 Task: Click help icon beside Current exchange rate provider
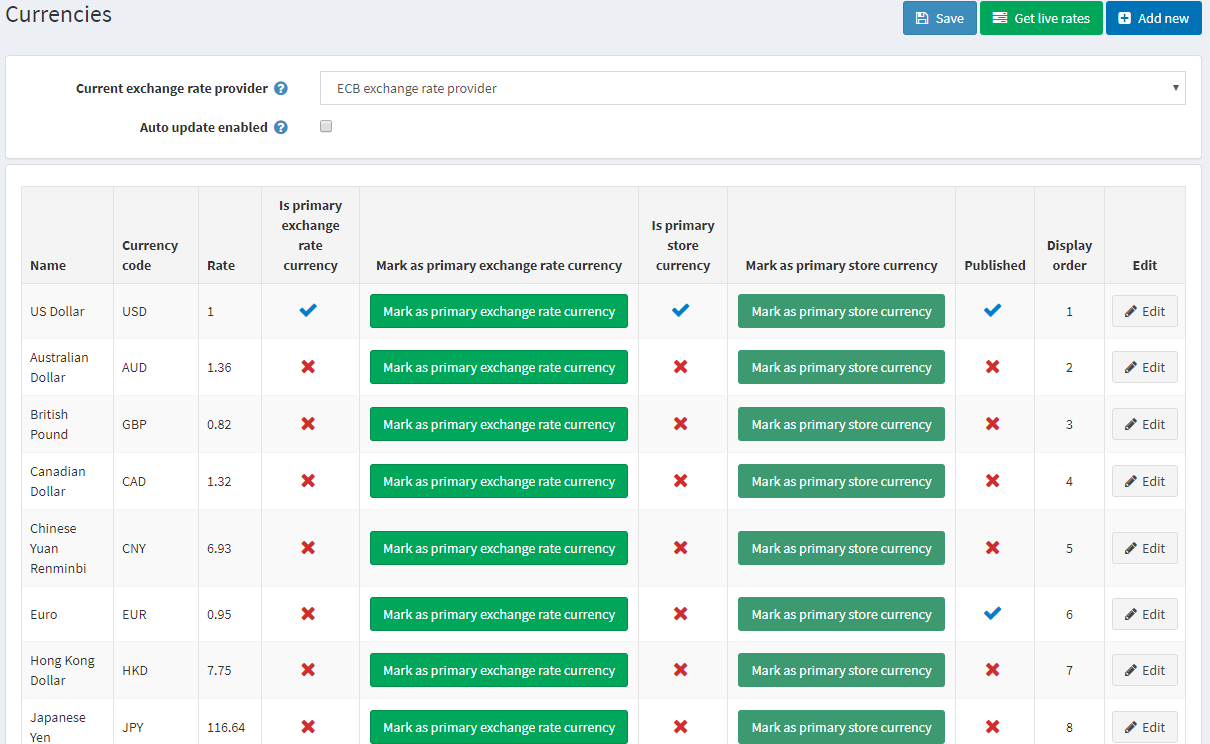click(281, 88)
